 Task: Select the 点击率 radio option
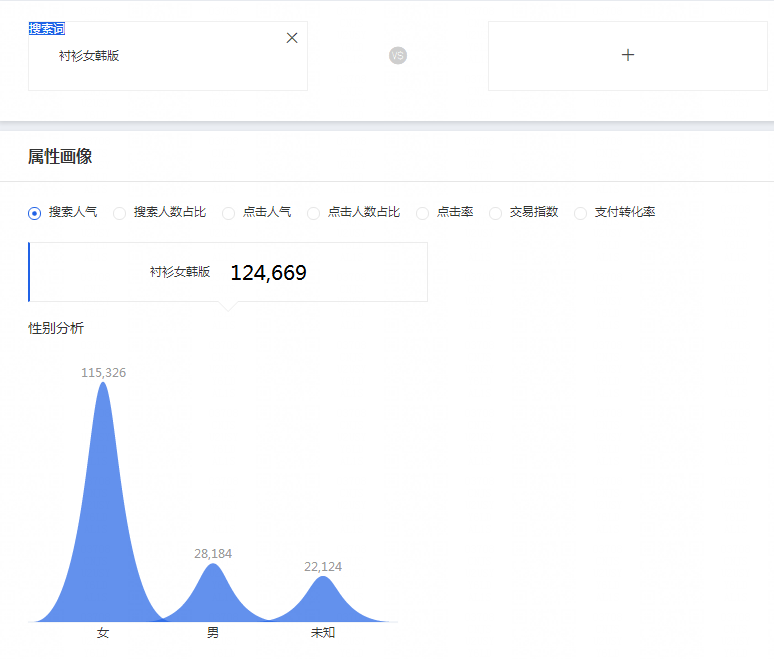point(423,213)
